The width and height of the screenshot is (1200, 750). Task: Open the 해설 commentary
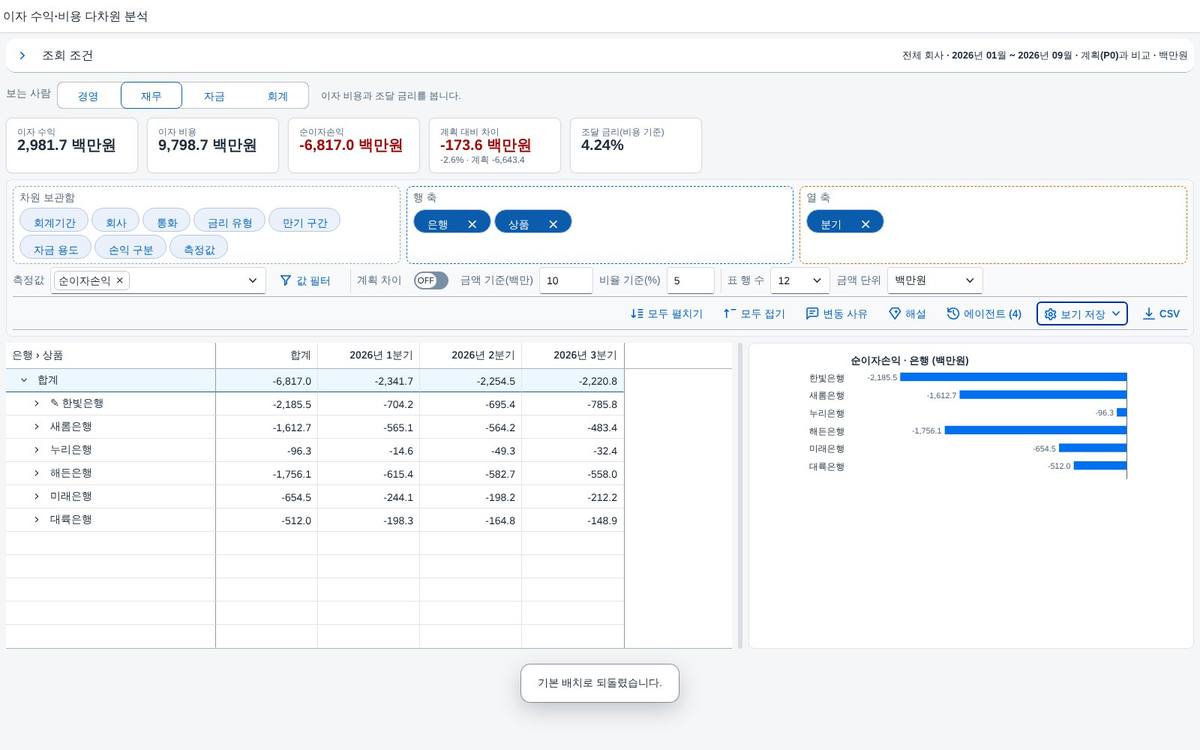(x=908, y=314)
